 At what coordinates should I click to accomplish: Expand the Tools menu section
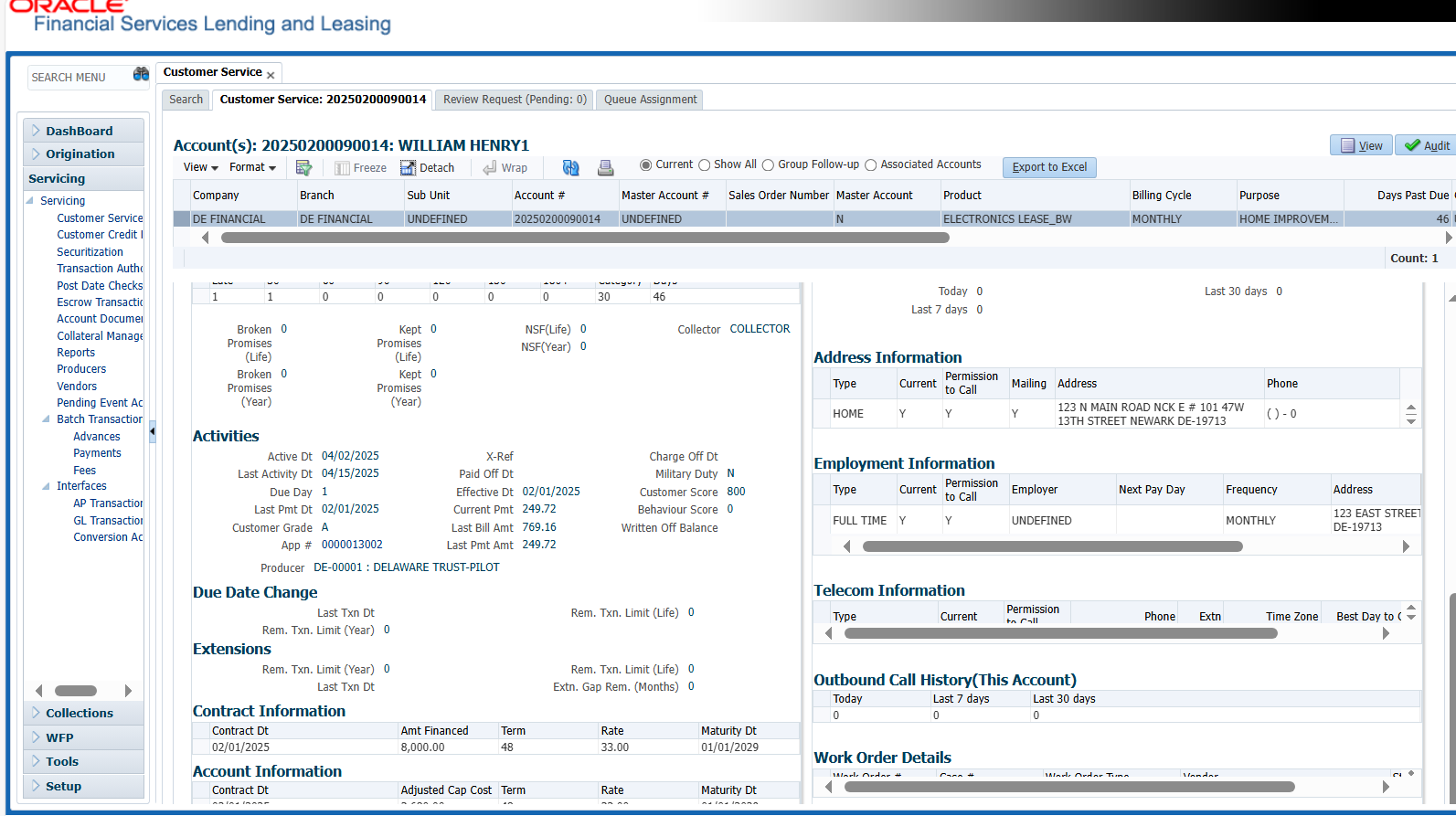point(36,761)
